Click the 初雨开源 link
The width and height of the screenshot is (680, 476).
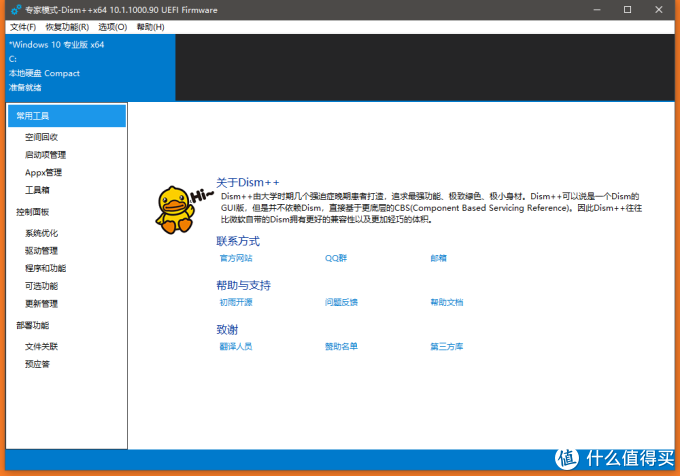point(236,303)
